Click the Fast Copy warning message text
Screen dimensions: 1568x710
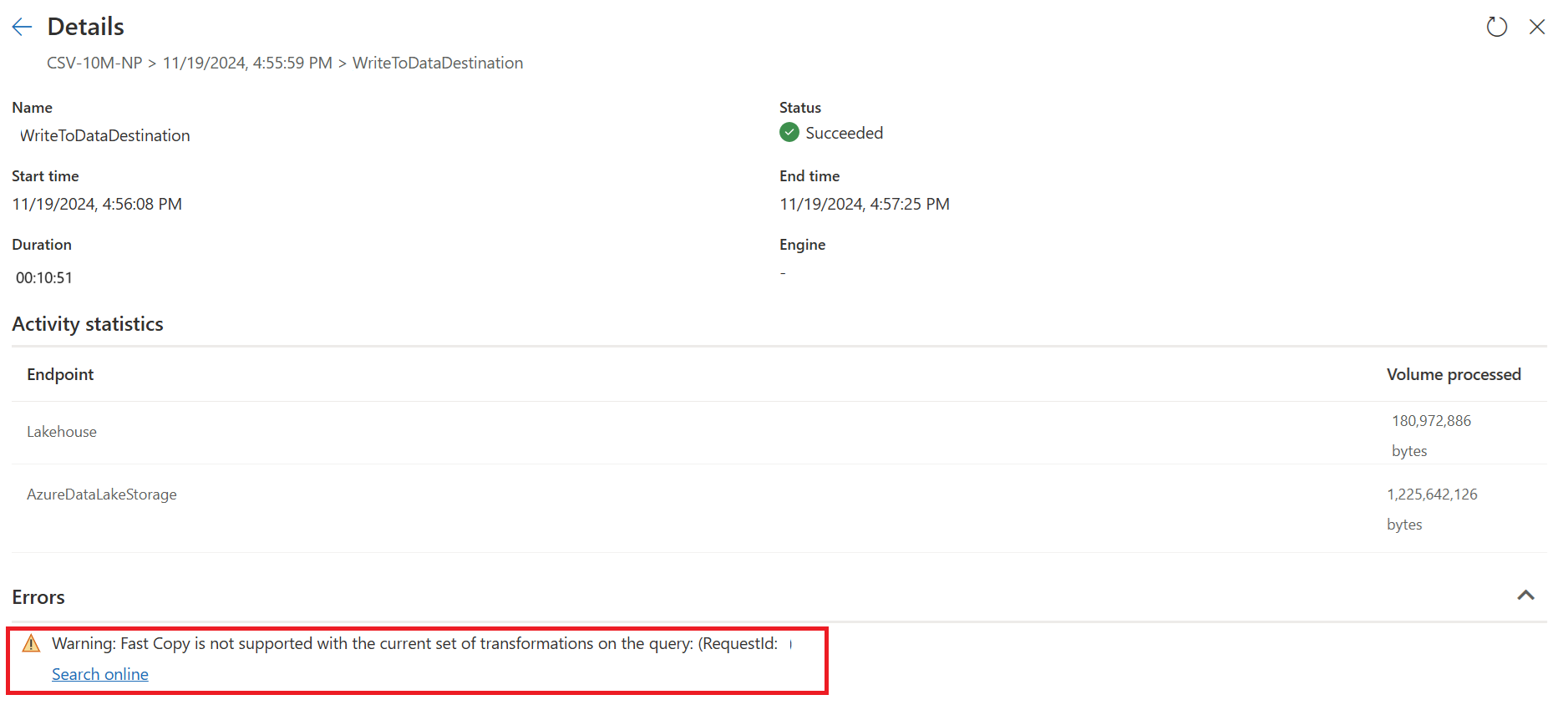pyautogui.click(x=414, y=643)
